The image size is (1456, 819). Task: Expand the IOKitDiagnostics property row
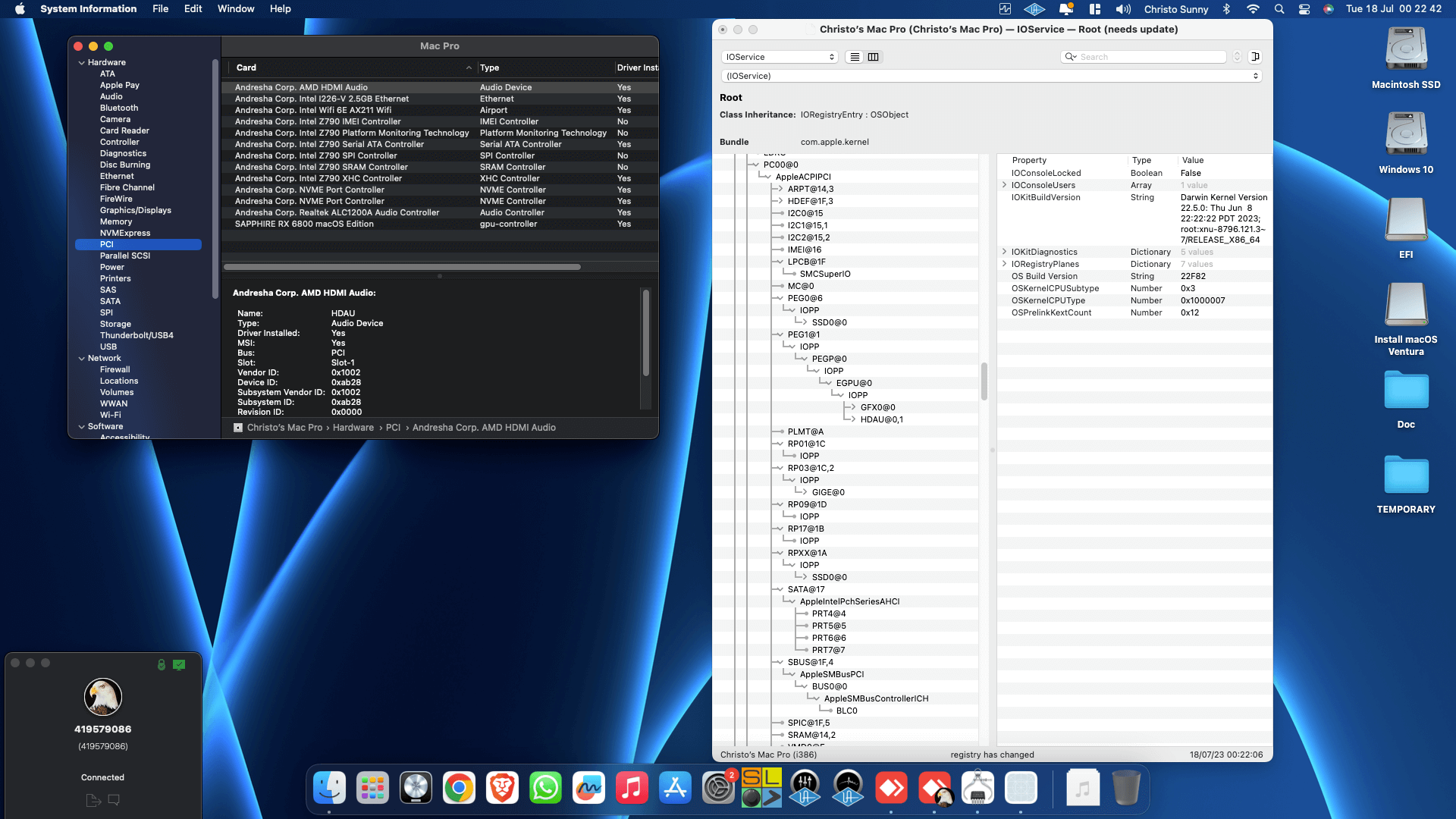[1005, 252]
